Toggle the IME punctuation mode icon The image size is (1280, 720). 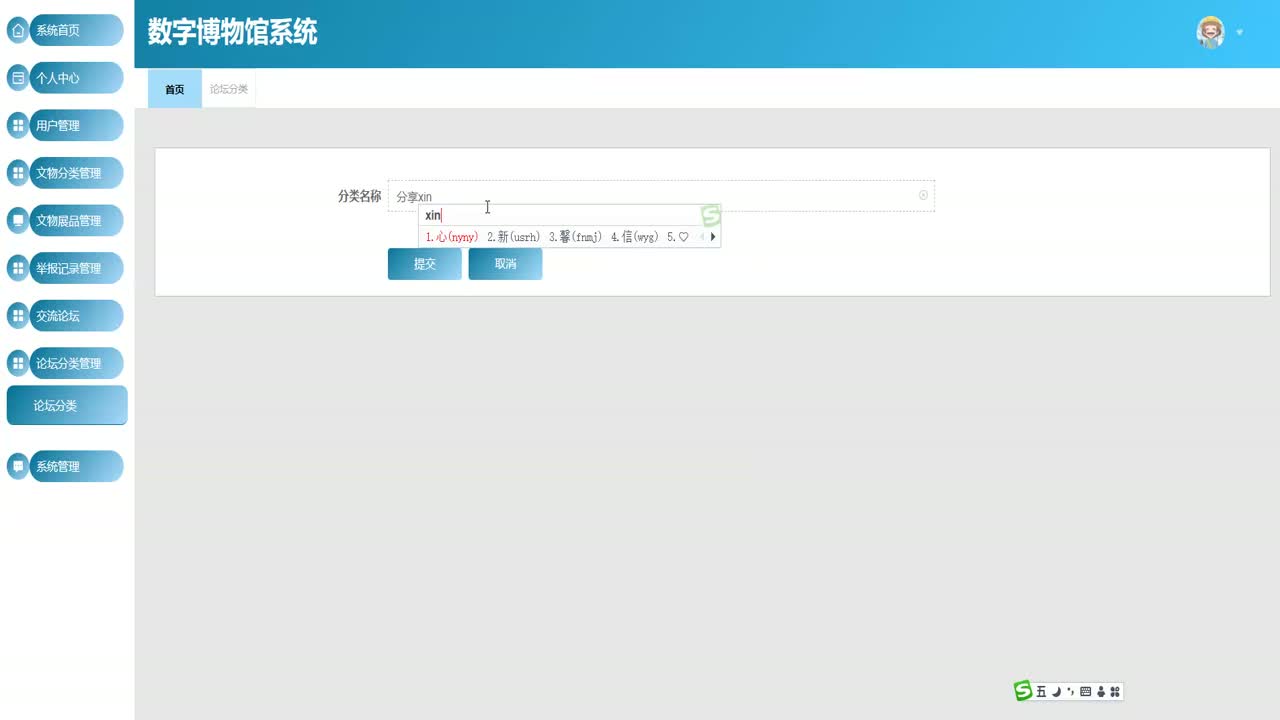tap(1070, 691)
